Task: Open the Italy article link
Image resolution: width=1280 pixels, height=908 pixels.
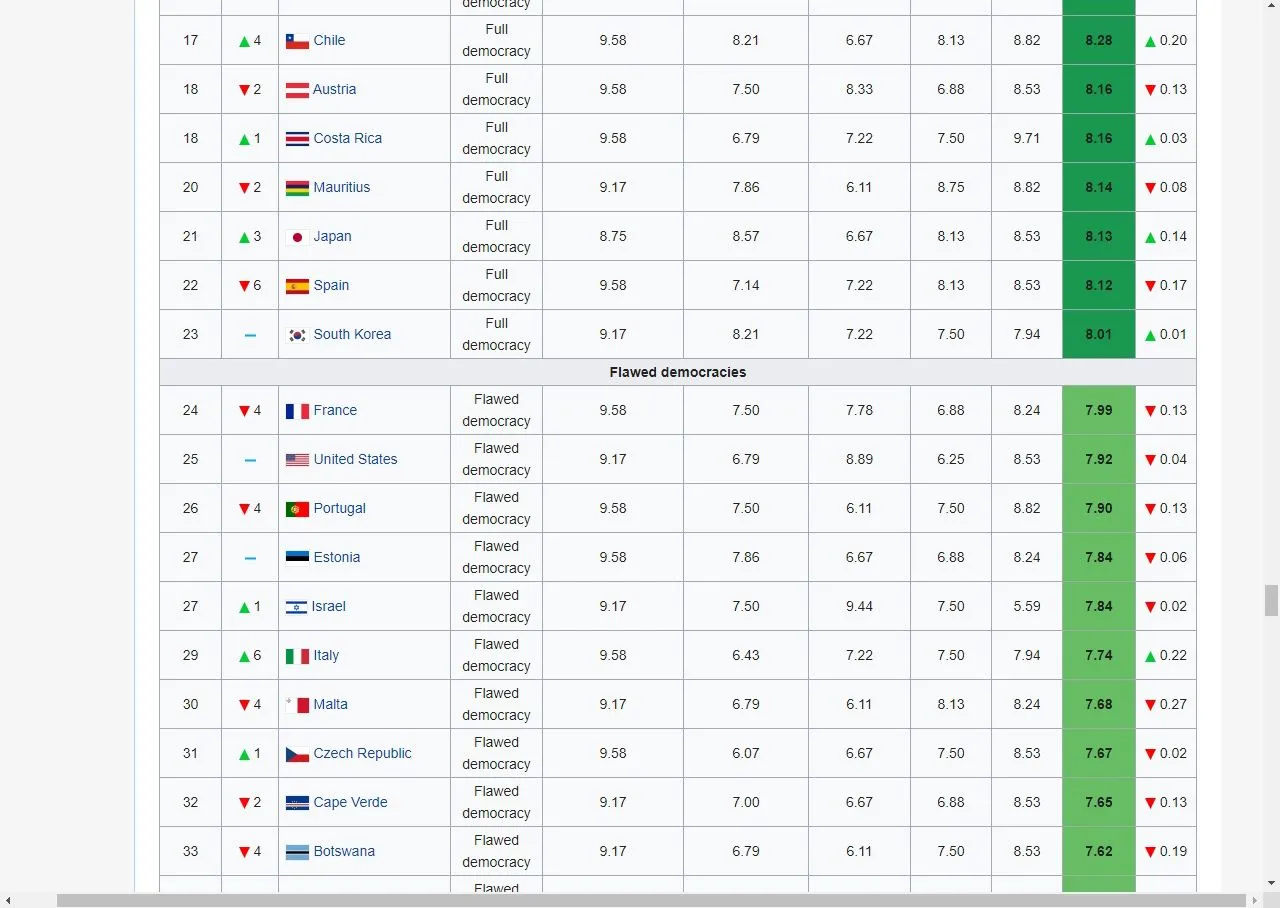Action: 324,655
